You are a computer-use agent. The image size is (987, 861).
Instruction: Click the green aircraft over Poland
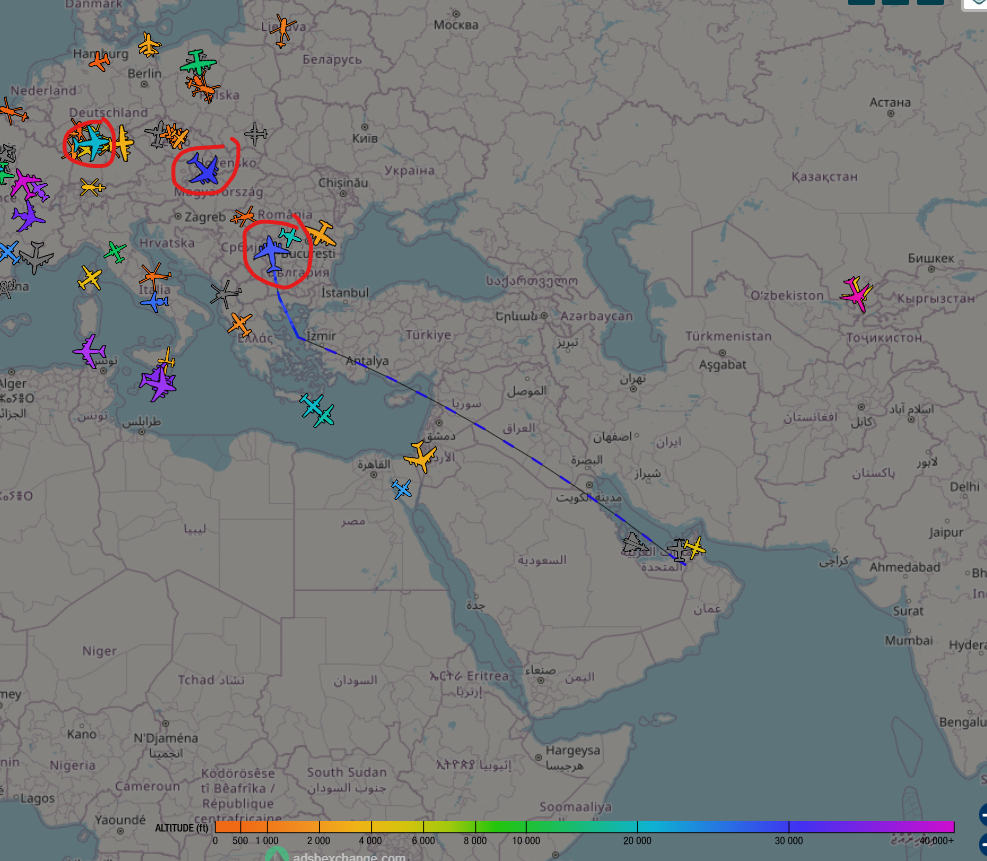point(198,64)
